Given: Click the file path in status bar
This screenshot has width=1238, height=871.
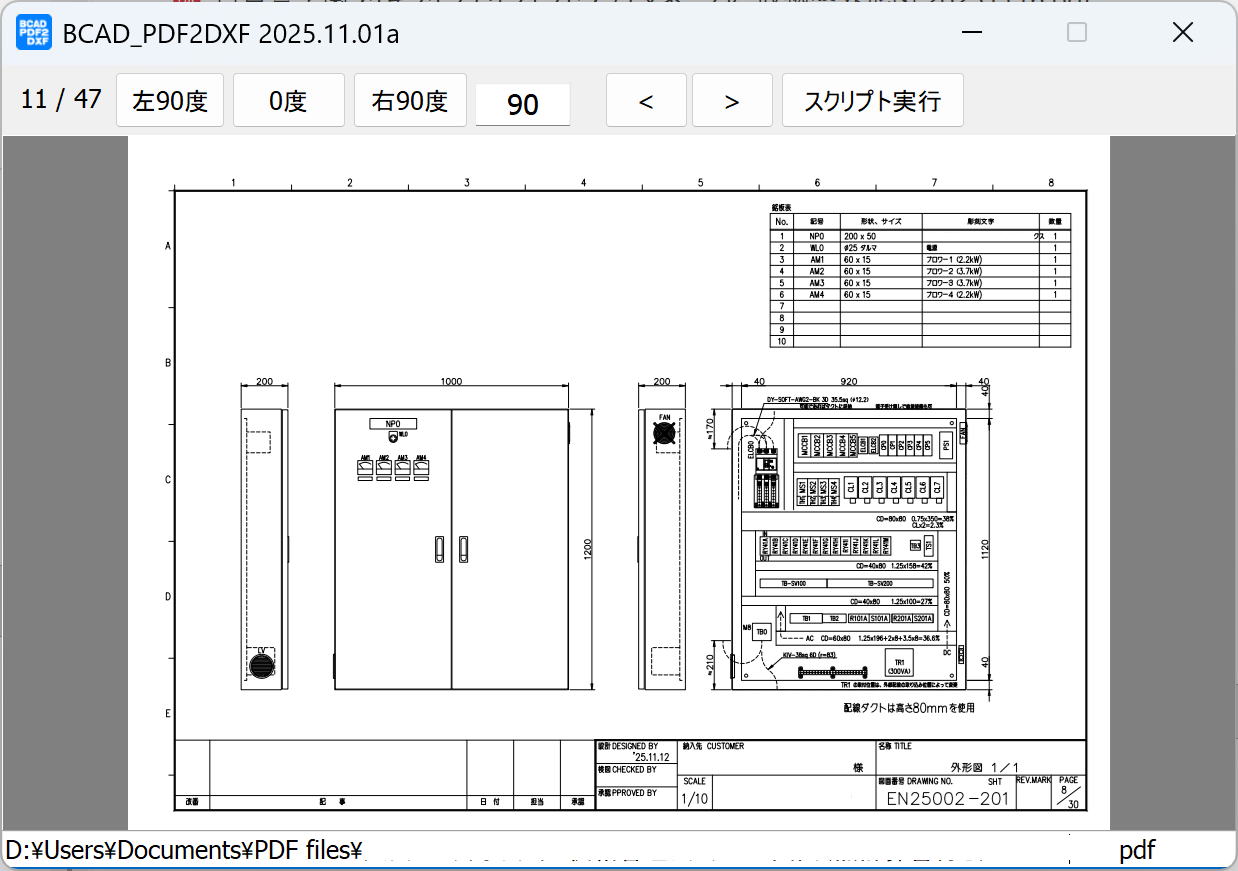Looking at the screenshot, I should (x=183, y=850).
